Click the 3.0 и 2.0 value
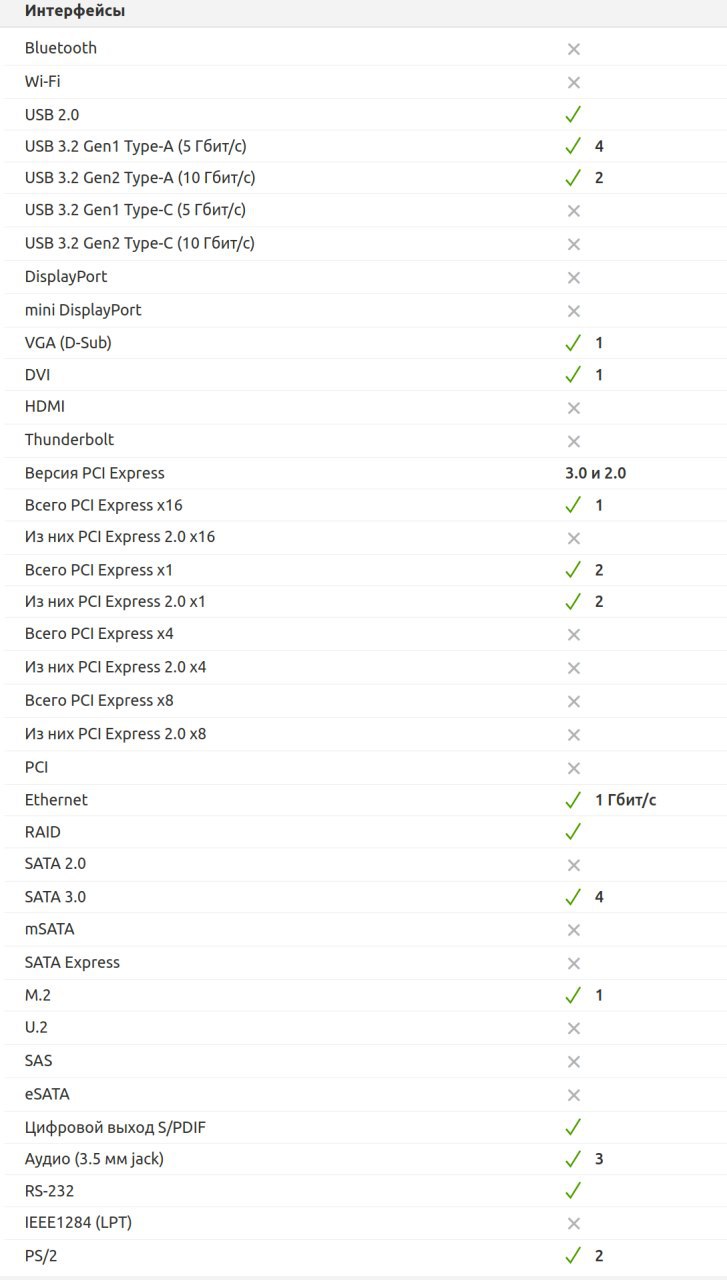The image size is (727, 1280). (596, 473)
